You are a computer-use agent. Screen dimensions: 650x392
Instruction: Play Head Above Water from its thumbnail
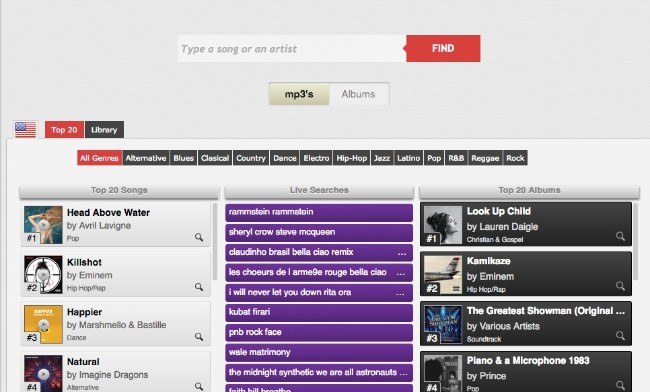pos(43,225)
